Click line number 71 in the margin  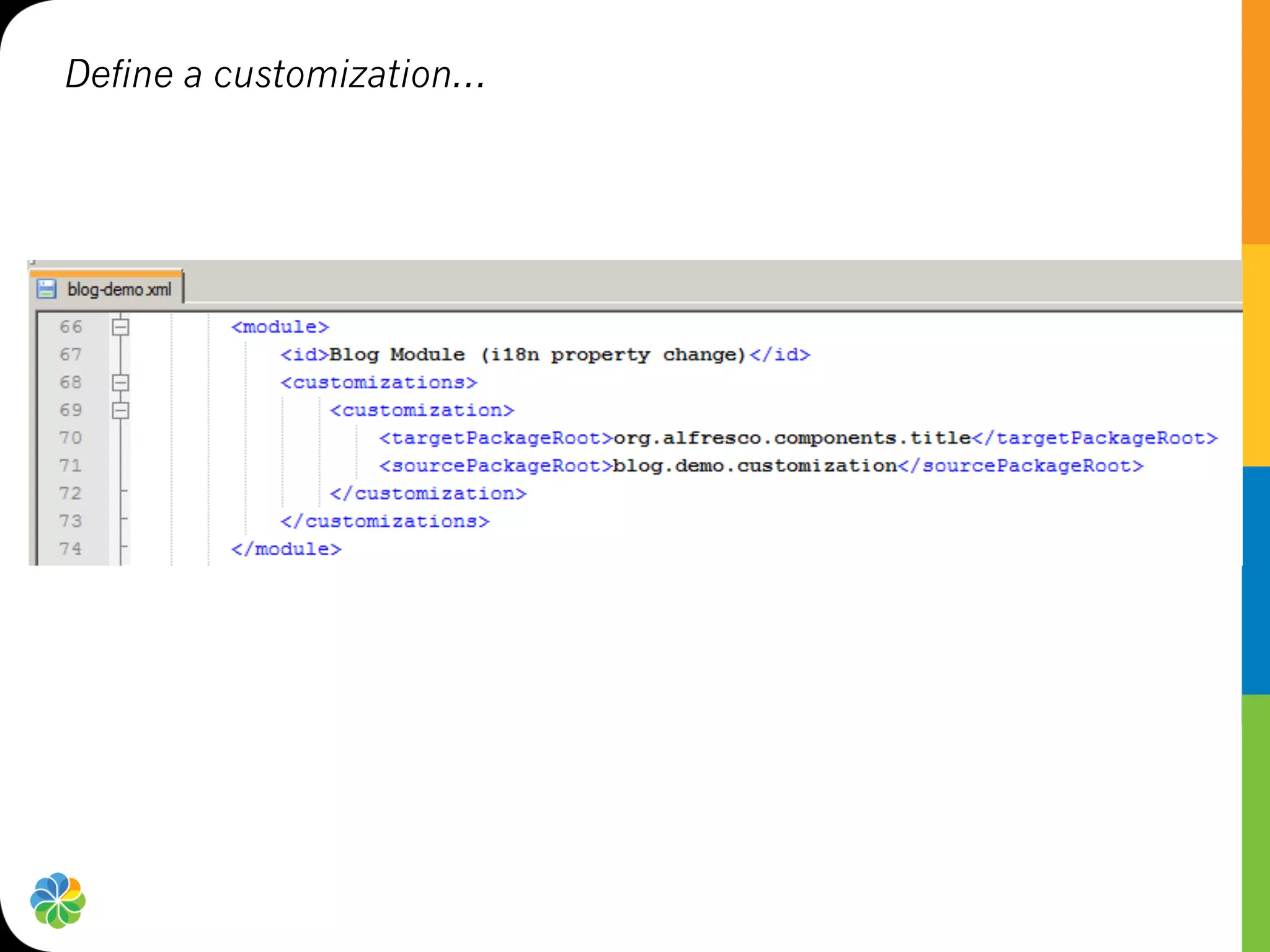71,465
